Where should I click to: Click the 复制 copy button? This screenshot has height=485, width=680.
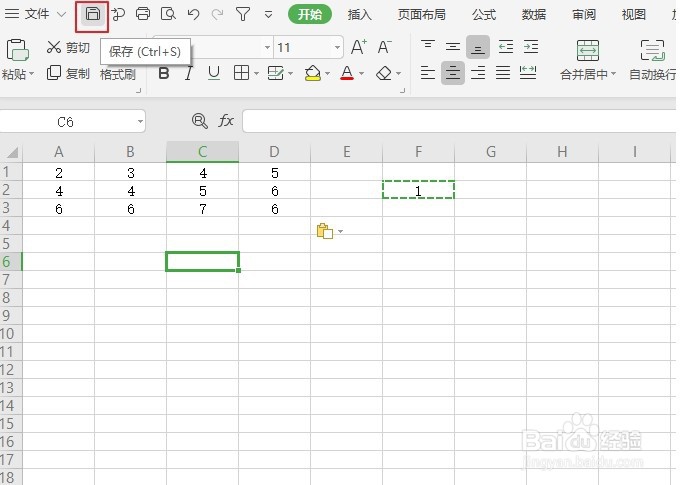68,73
